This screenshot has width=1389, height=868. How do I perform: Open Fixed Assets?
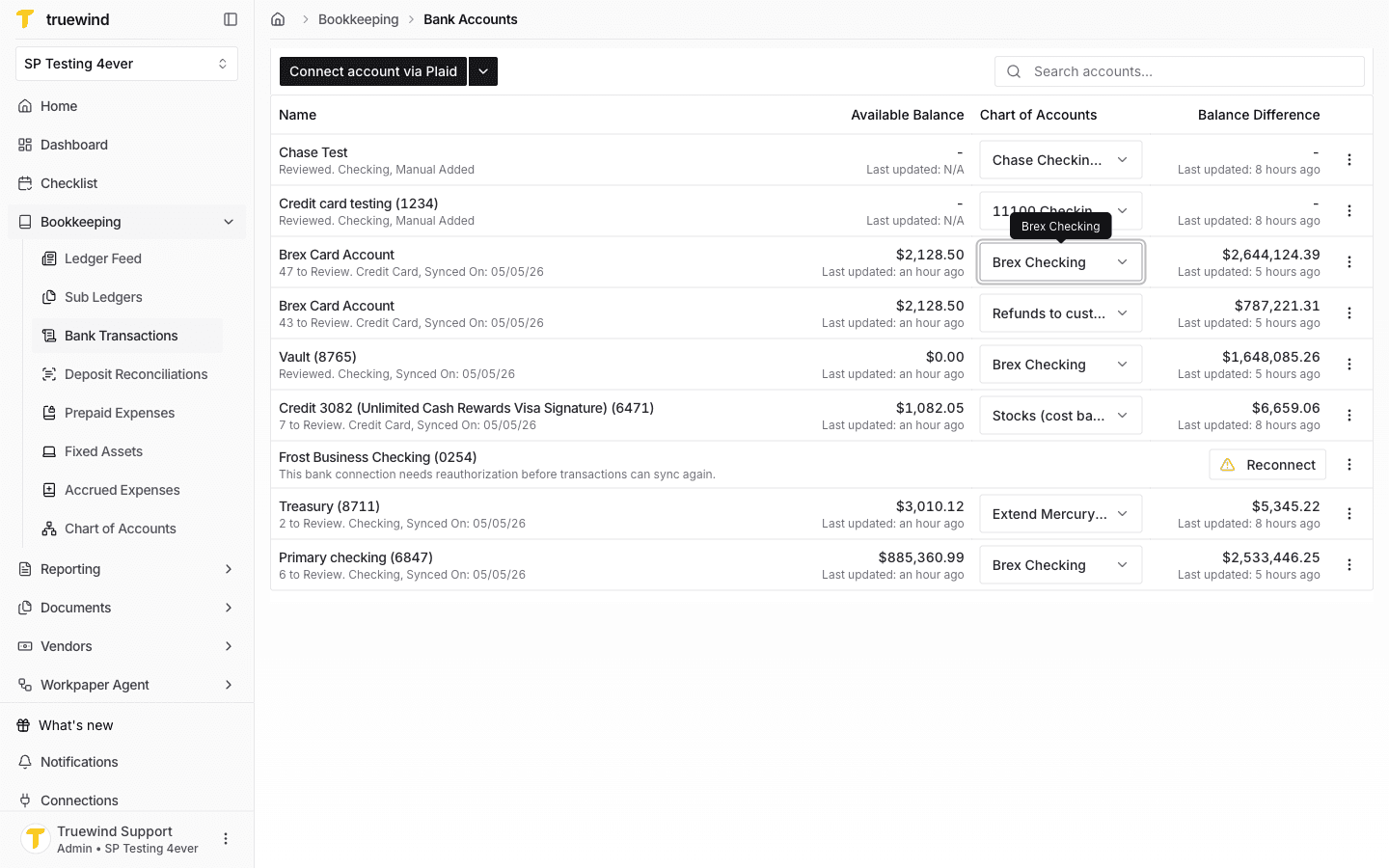(x=126, y=451)
